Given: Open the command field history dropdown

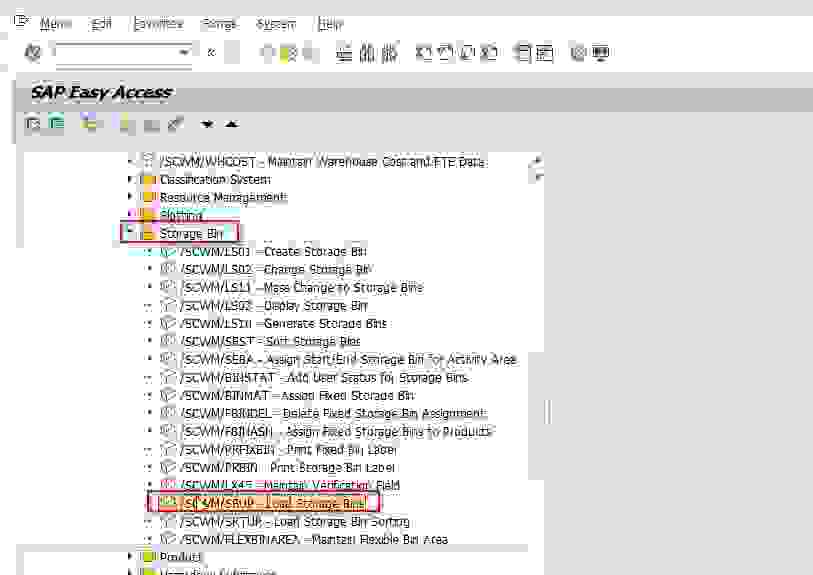Looking at the screenshot, I should 184,52.
